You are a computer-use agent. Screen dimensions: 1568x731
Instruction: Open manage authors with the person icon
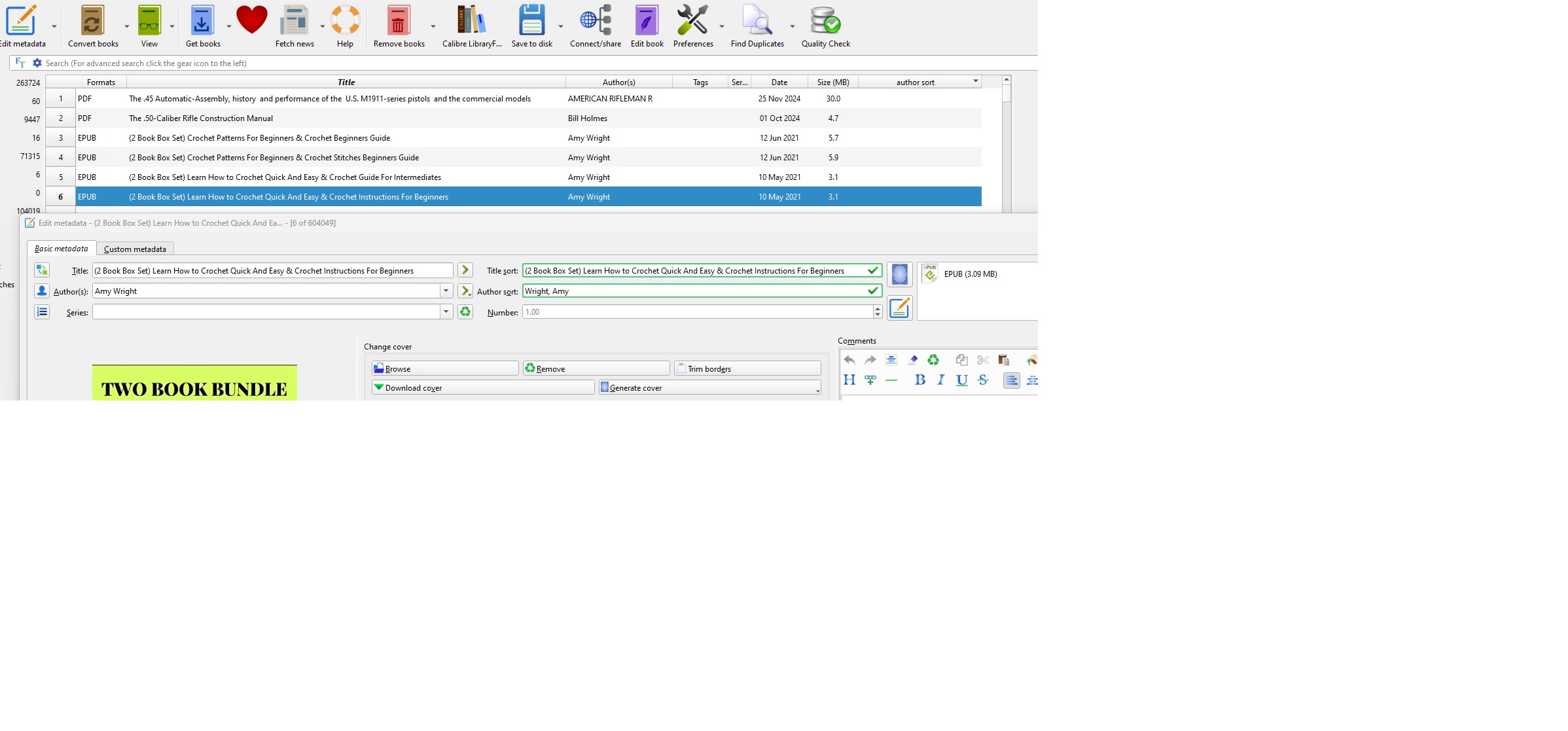pyautogui.click(x=42, y=291)
